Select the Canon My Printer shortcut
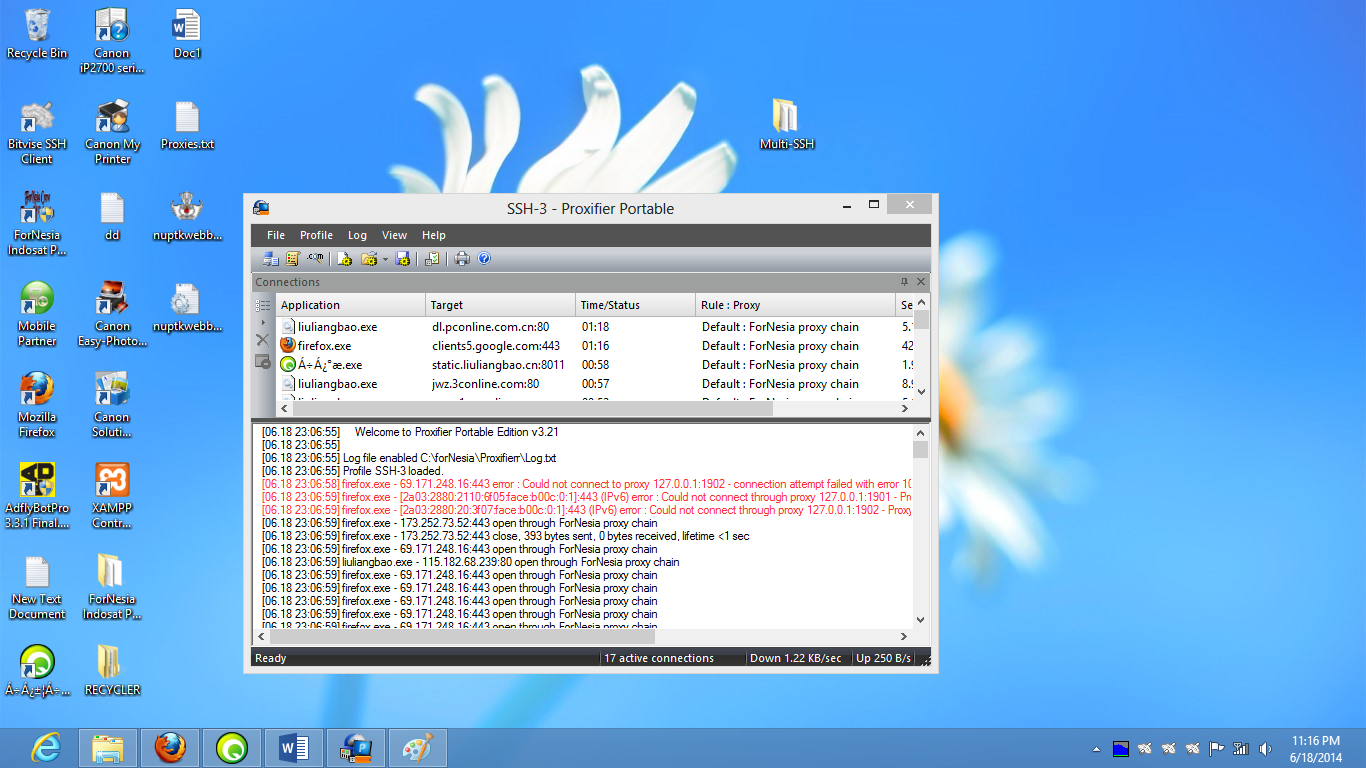1366x768 pixels. (112, 132)
